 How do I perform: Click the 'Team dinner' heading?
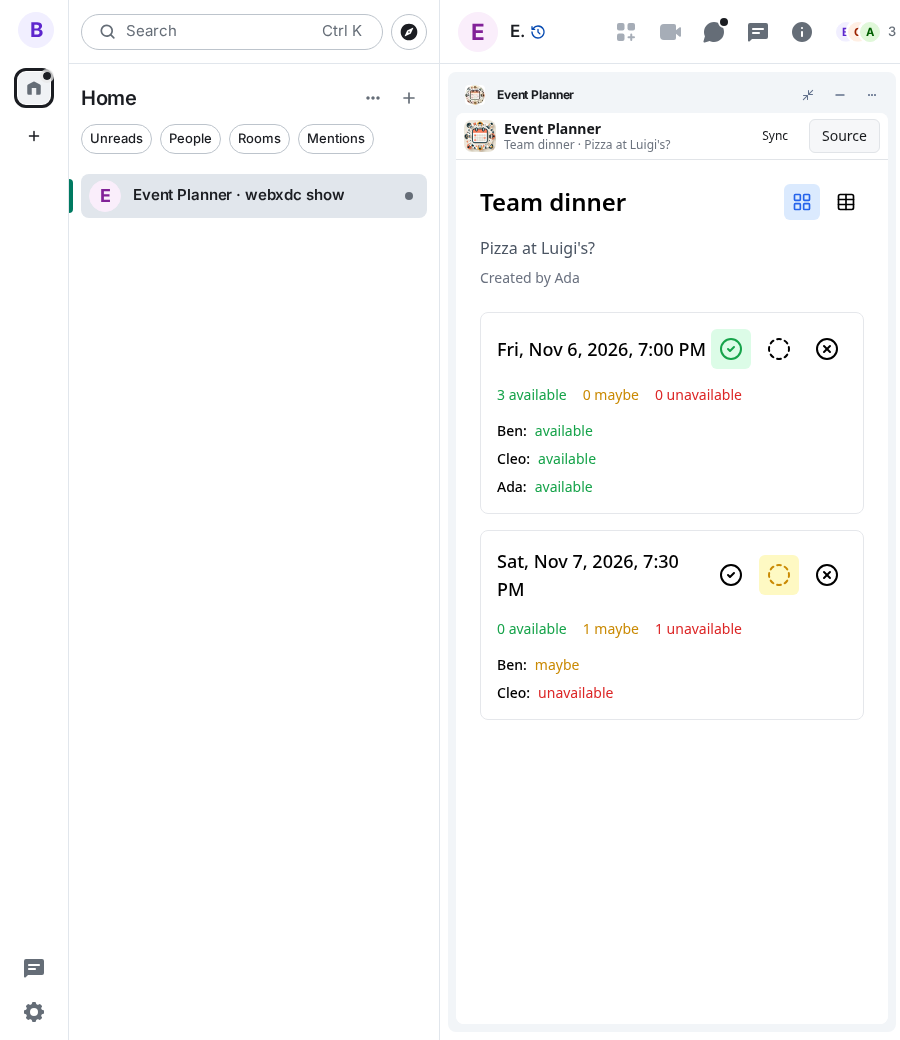[552, 203]
